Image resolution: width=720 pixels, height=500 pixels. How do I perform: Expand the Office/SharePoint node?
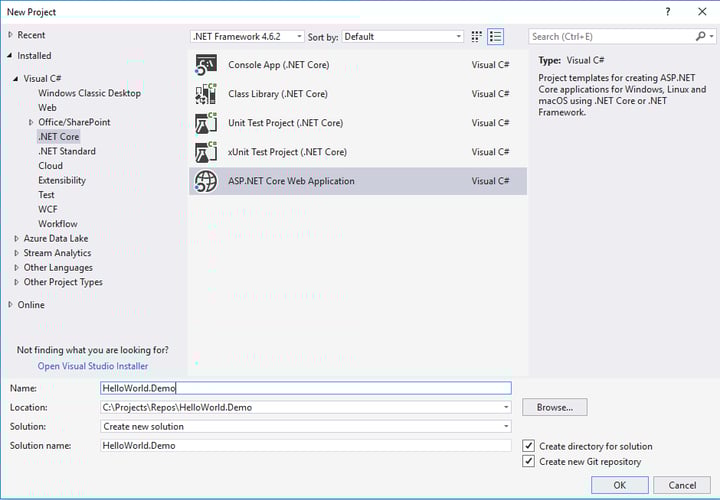31,122
